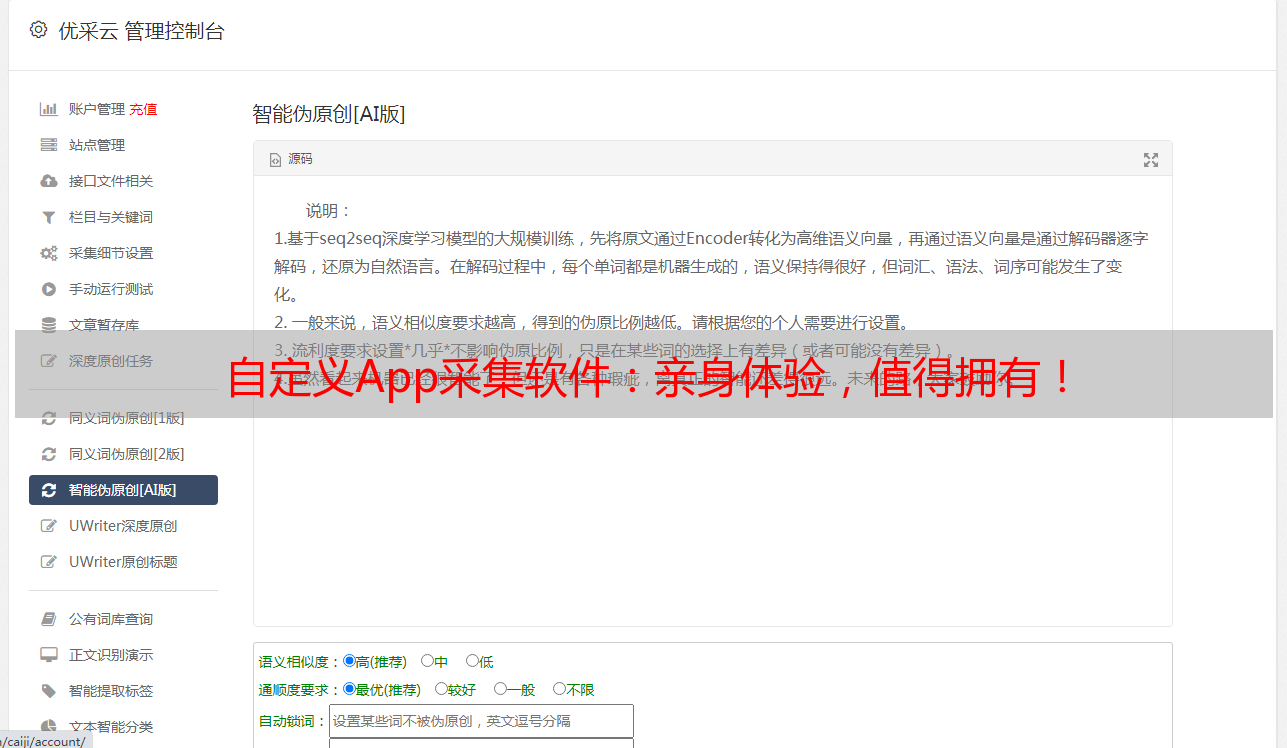Click the server icon for 站点管理
Image resolution: width=1287 pixels, height=748 pixels.
click(48, 145)
